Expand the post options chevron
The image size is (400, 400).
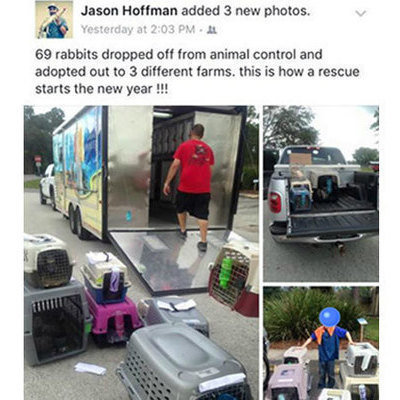tap(361, 13)
